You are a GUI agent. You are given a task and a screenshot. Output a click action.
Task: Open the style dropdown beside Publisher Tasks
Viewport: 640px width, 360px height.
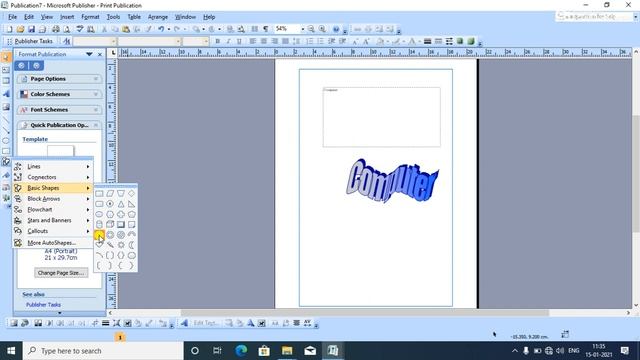click(x=113, y=41)
